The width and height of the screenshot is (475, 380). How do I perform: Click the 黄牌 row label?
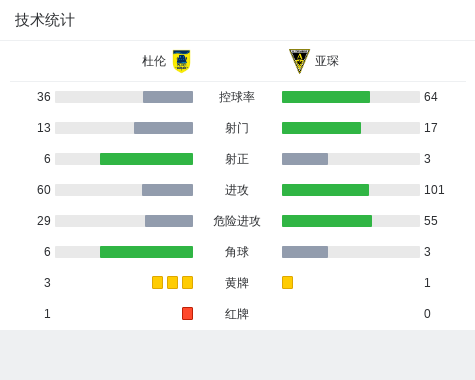click(x=237, y=283)
